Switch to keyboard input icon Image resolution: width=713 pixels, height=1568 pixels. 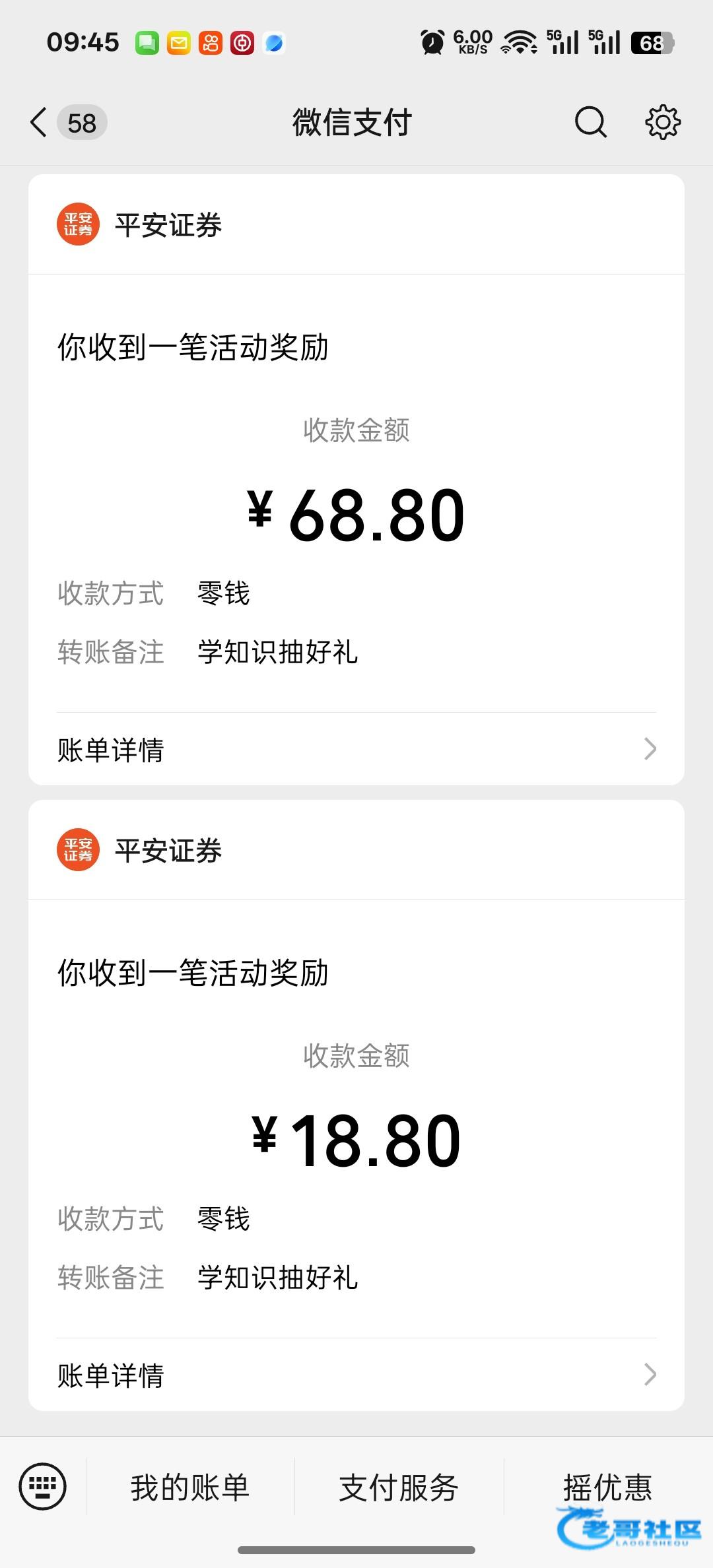43,1487
